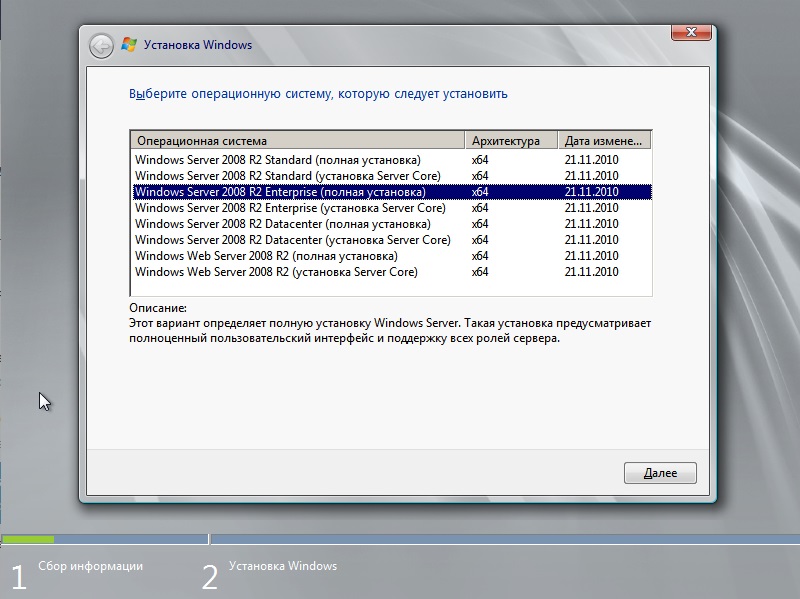Pick Server 2008 R2 Datacenter (полная установка)

[x=392, y=223]
